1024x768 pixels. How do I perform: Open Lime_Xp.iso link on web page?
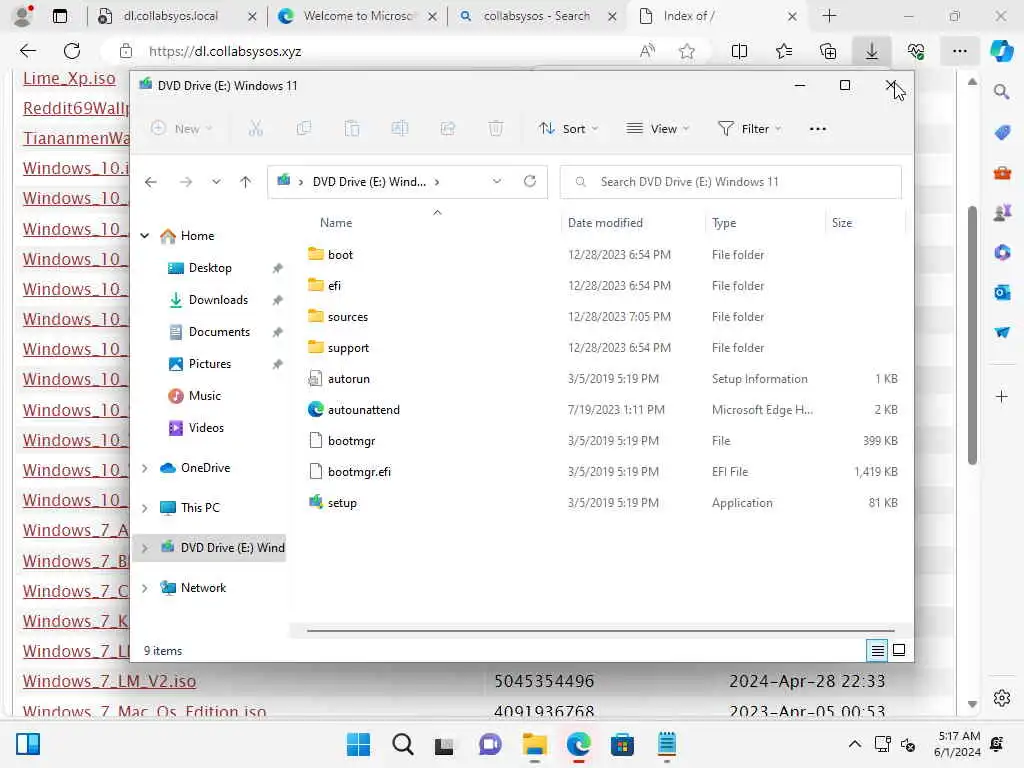click(69, 78)
